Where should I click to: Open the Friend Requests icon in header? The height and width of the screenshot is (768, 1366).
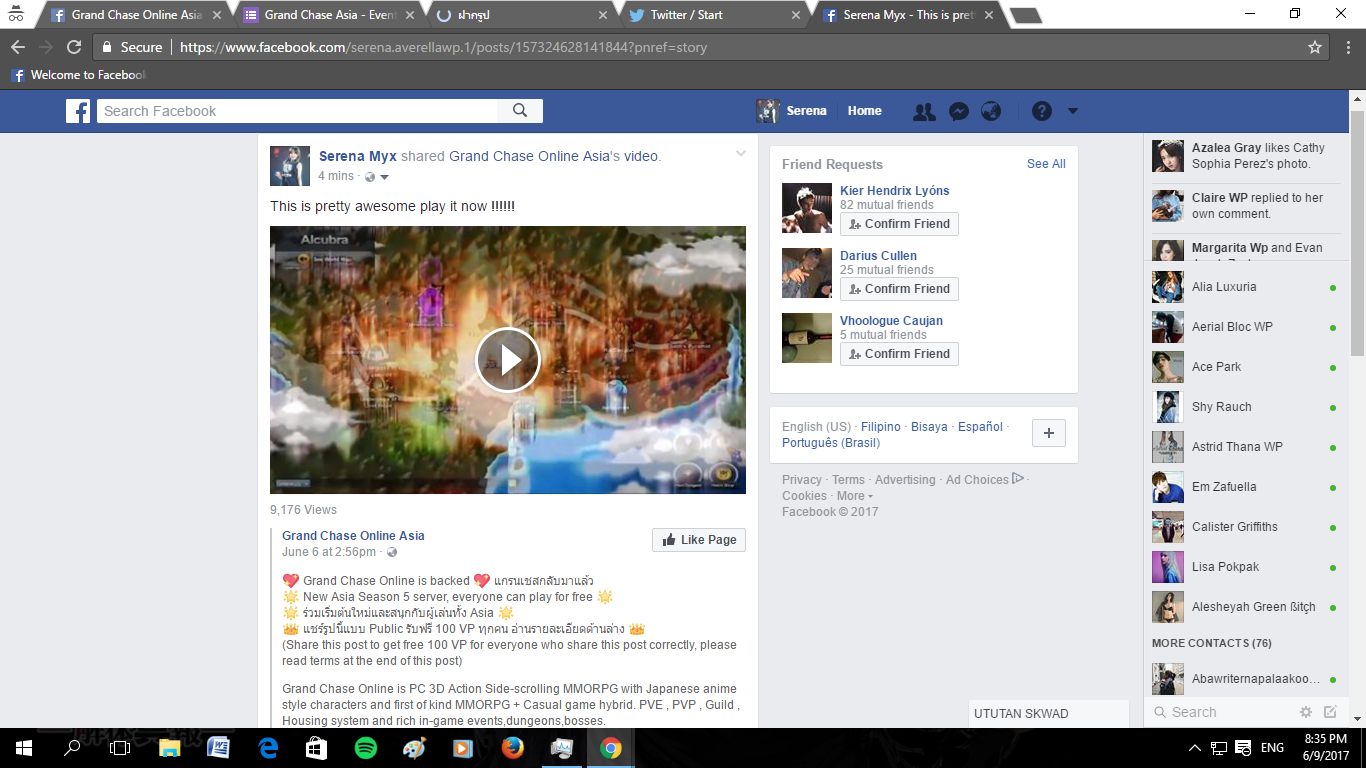coord(924,111)
